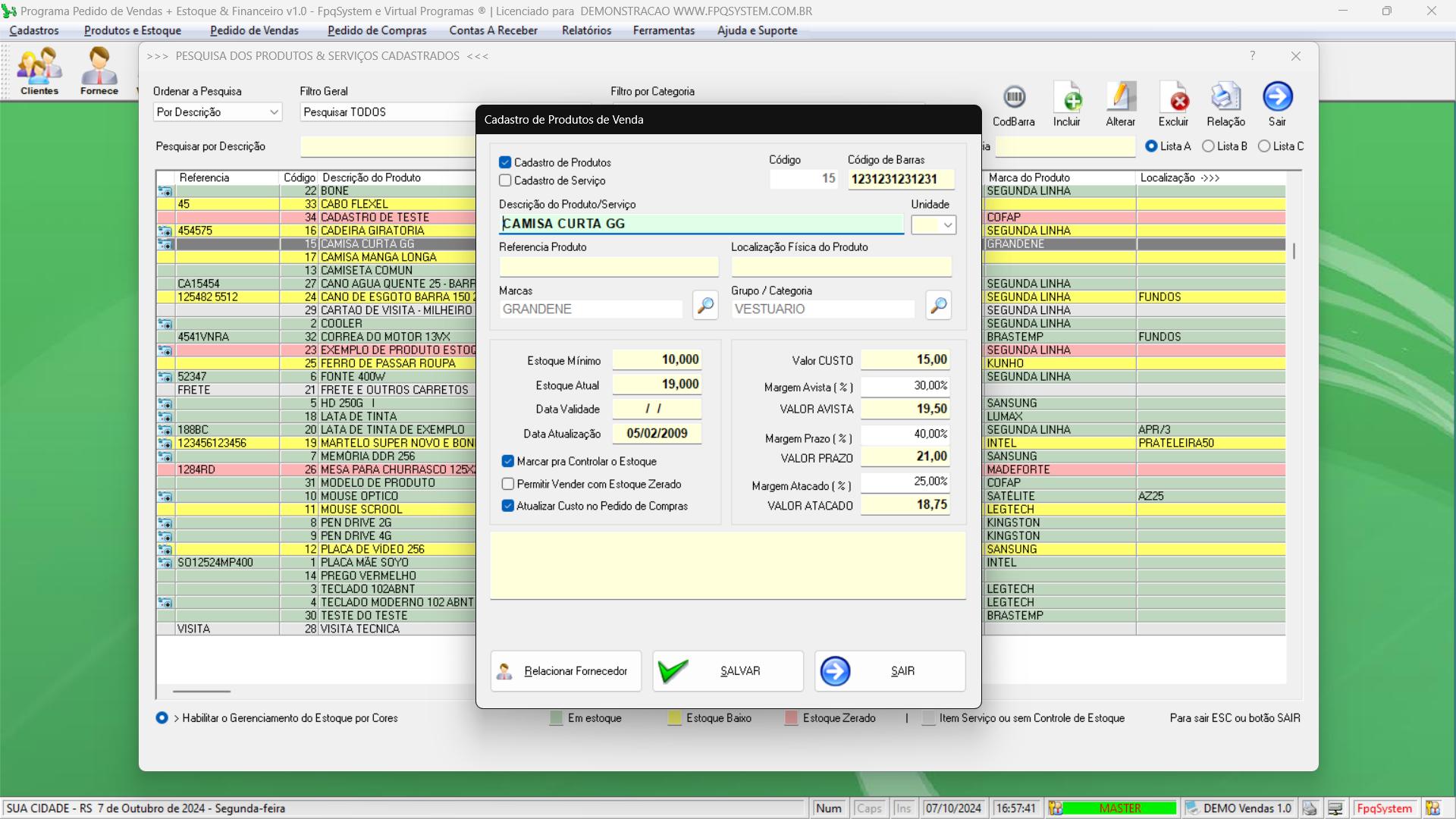Screen dimensions: 1456x819
Task: Click the Relacionar Fornecedor button
Action: coord(566,671)
